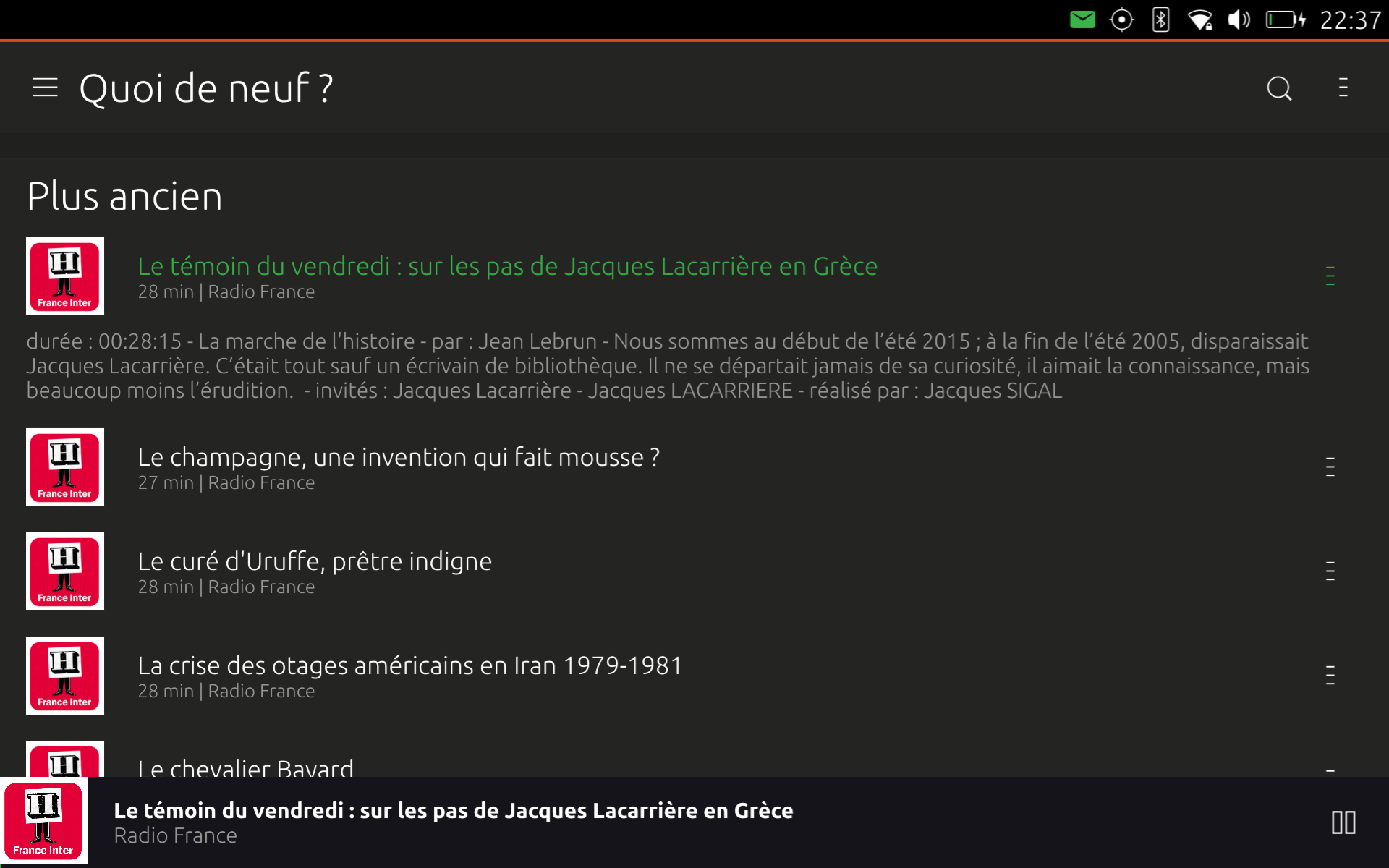Open options for Le champagne episode
Screen dimensions: 1389x868
(x=1330, y=467)
